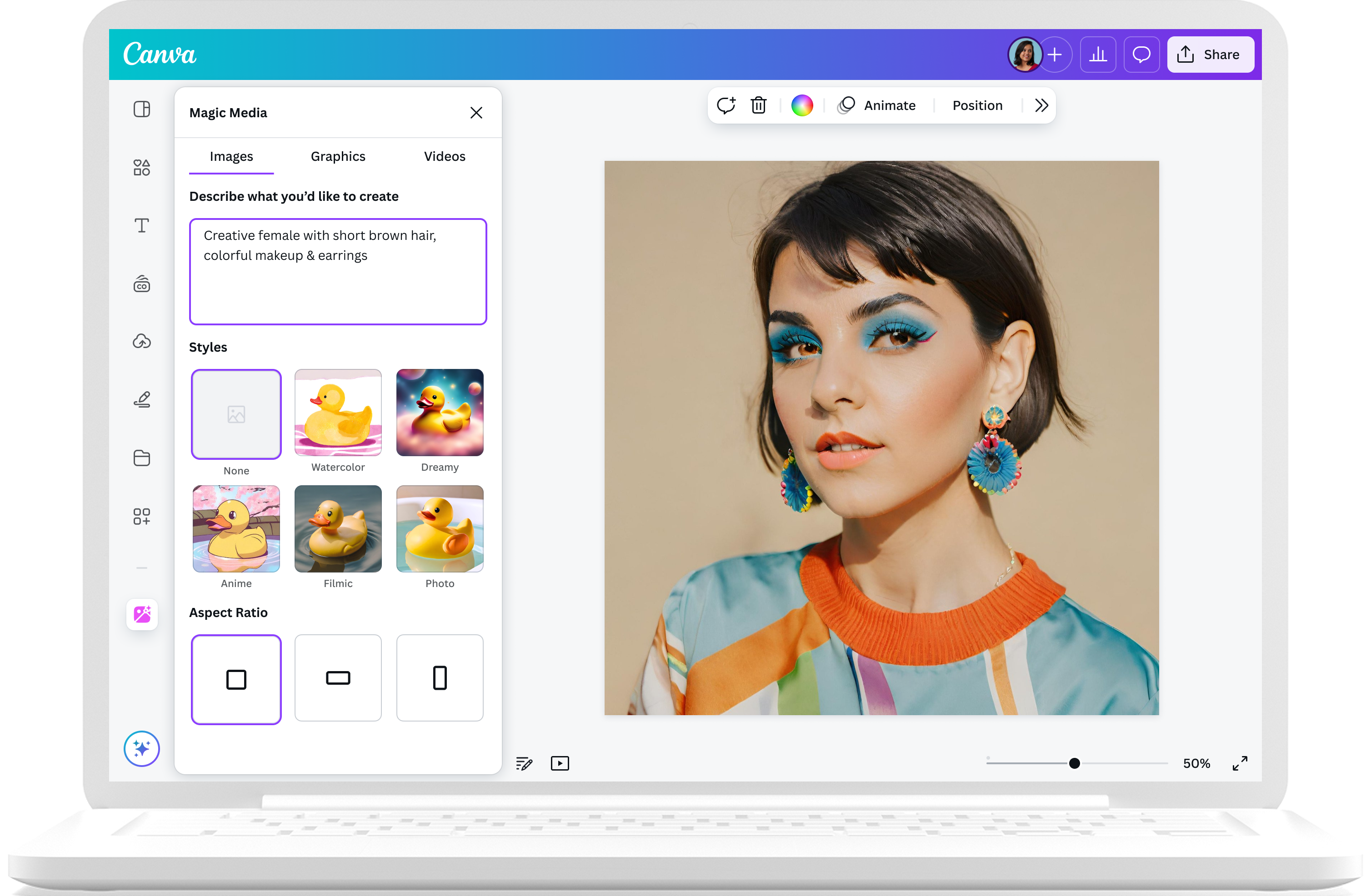Switch to the Graphics tab

(x=338, y=157)
